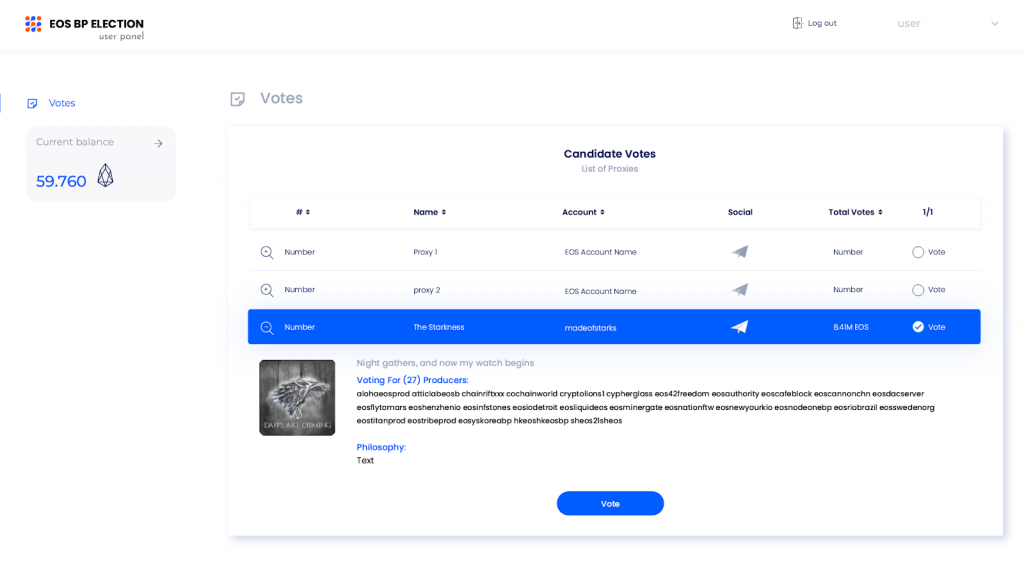Open proxy 2 Telegram social icon
1024x572 pixels.
coord(739,289)
